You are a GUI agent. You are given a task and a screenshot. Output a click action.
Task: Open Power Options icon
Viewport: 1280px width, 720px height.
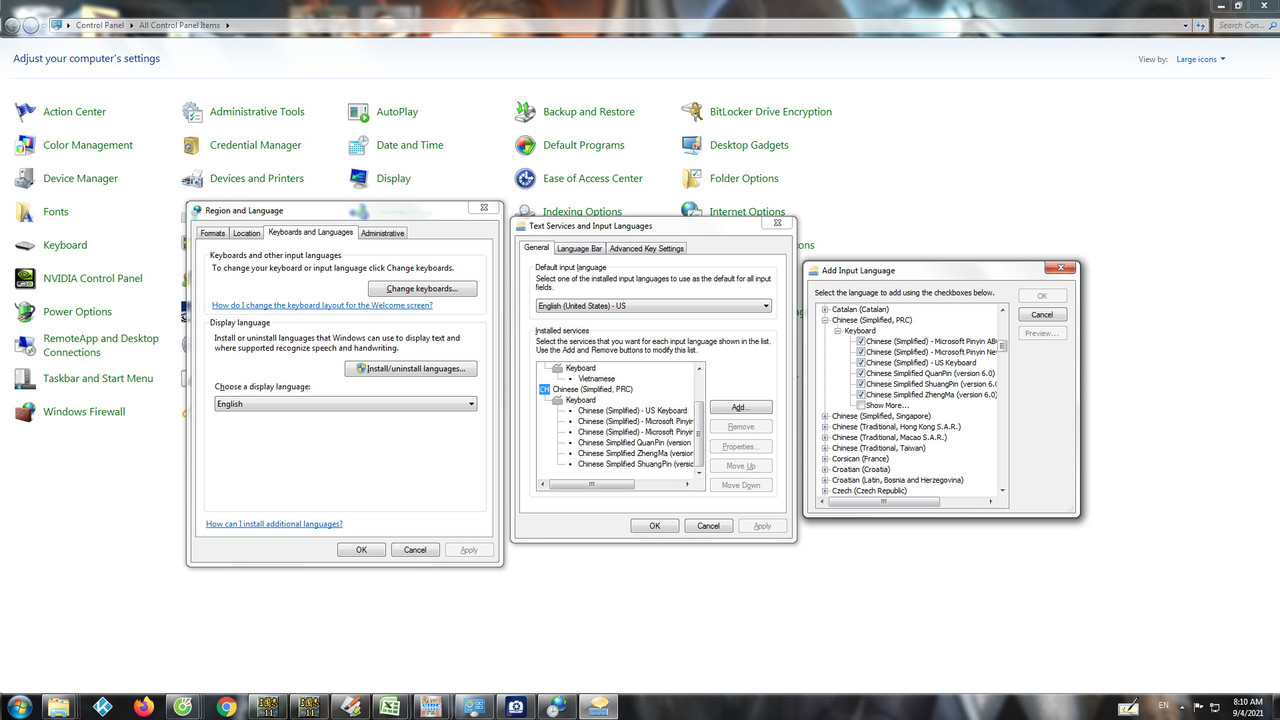pos(25,312)
